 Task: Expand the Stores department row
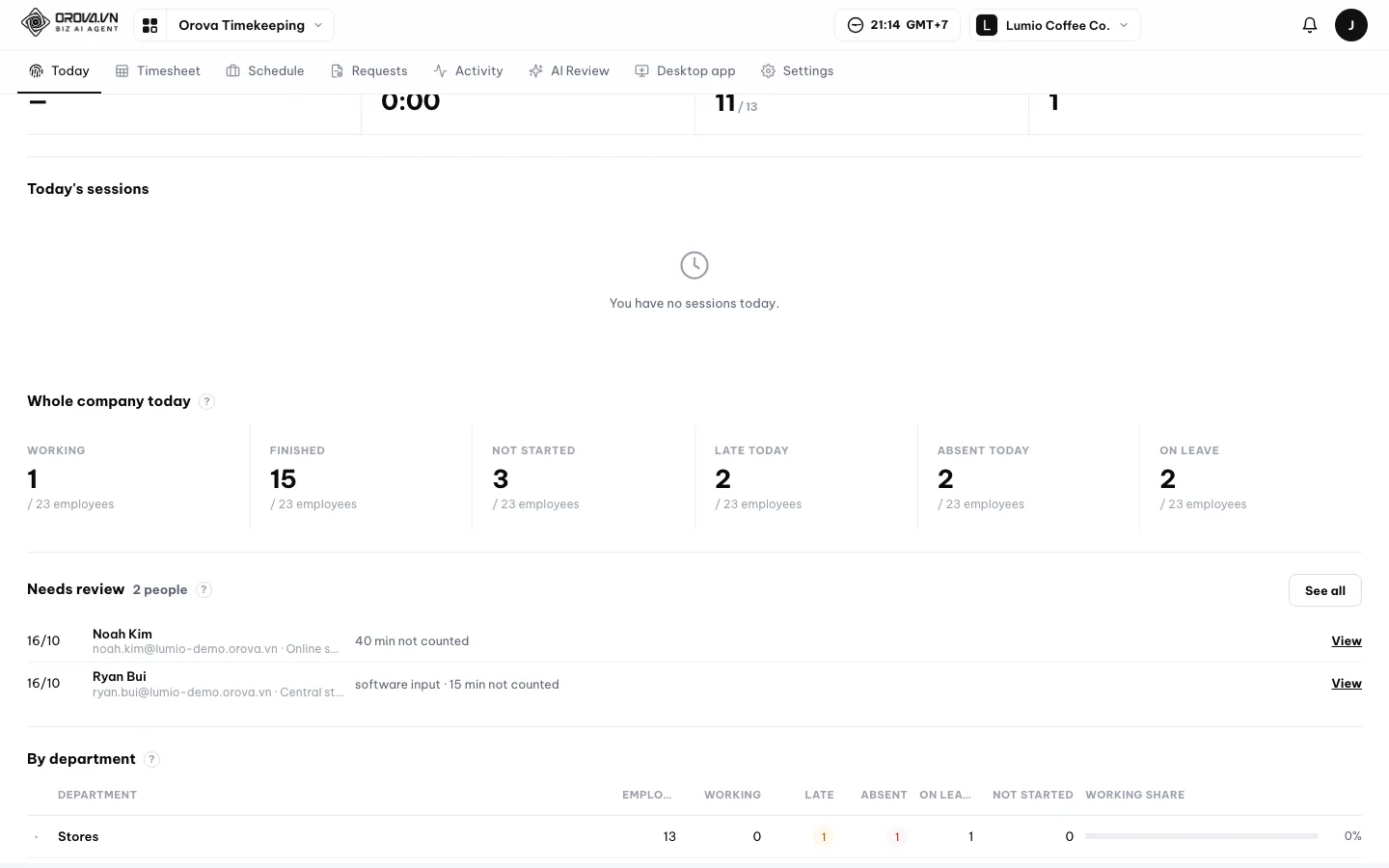coord(37,837)
